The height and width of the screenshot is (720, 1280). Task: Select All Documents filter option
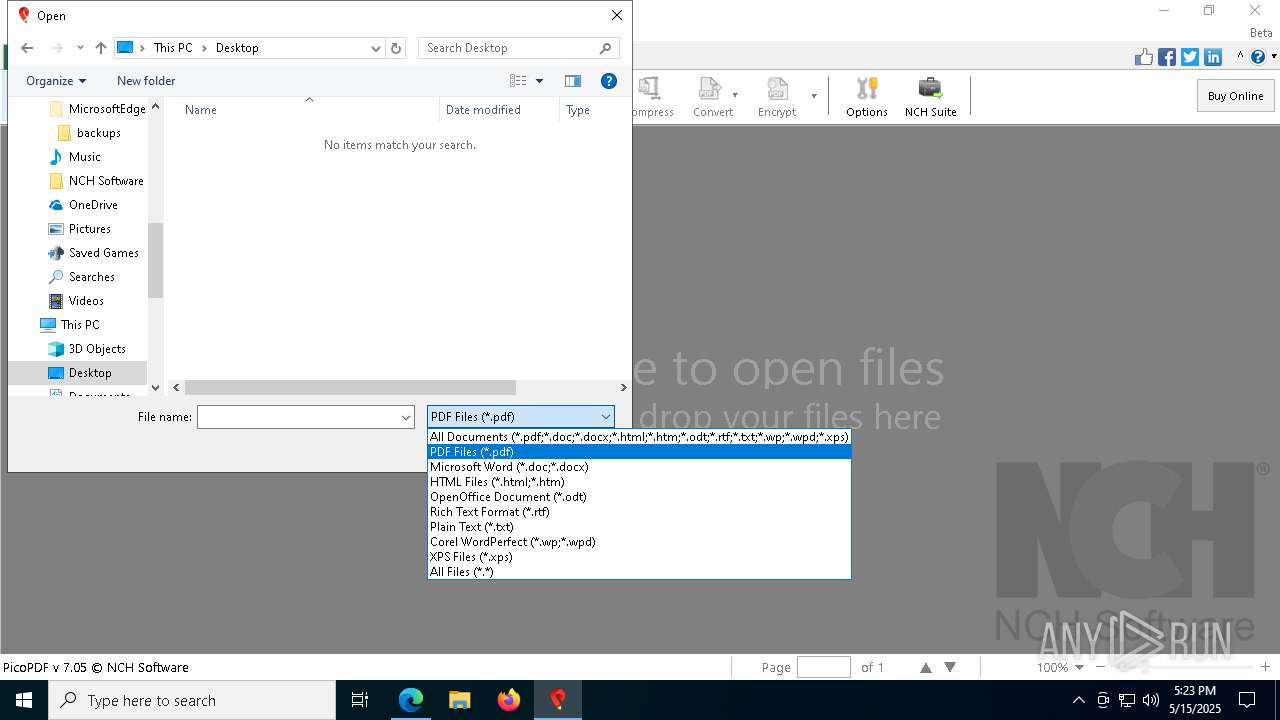tap(639, 437)
